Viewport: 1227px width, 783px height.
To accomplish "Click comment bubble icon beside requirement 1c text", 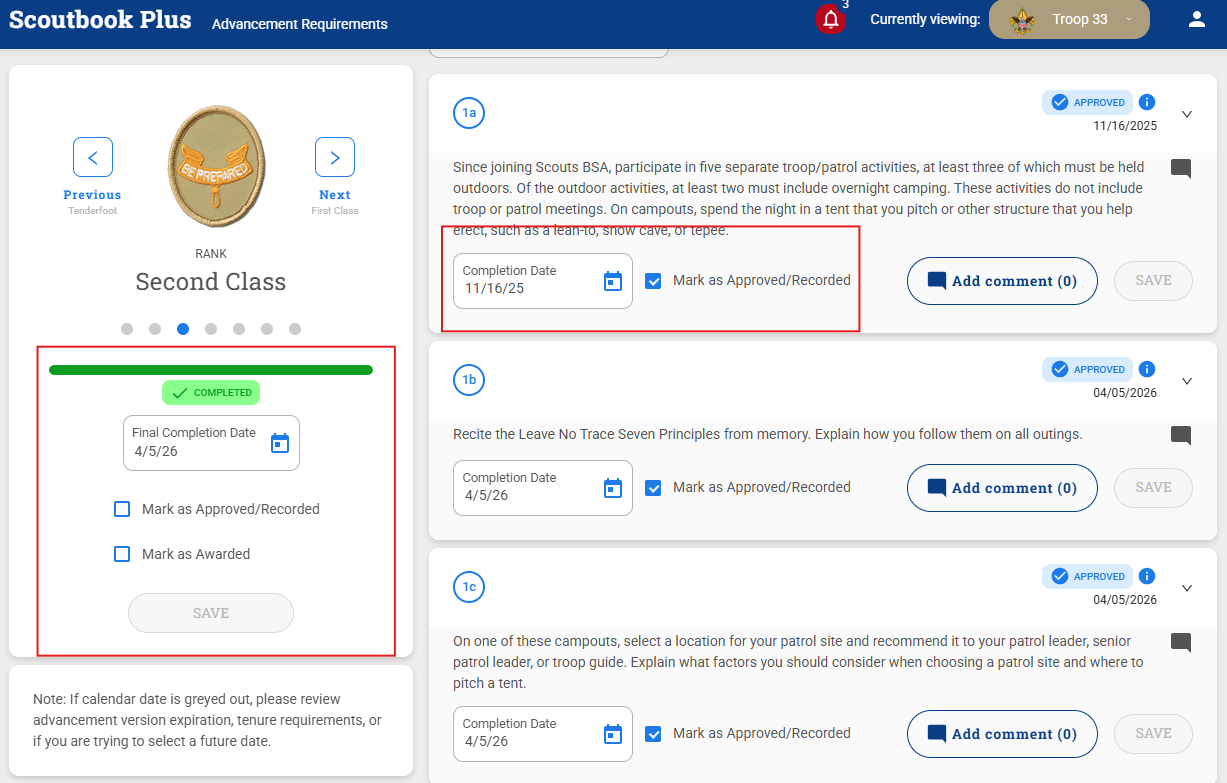I will [1181, 642].
